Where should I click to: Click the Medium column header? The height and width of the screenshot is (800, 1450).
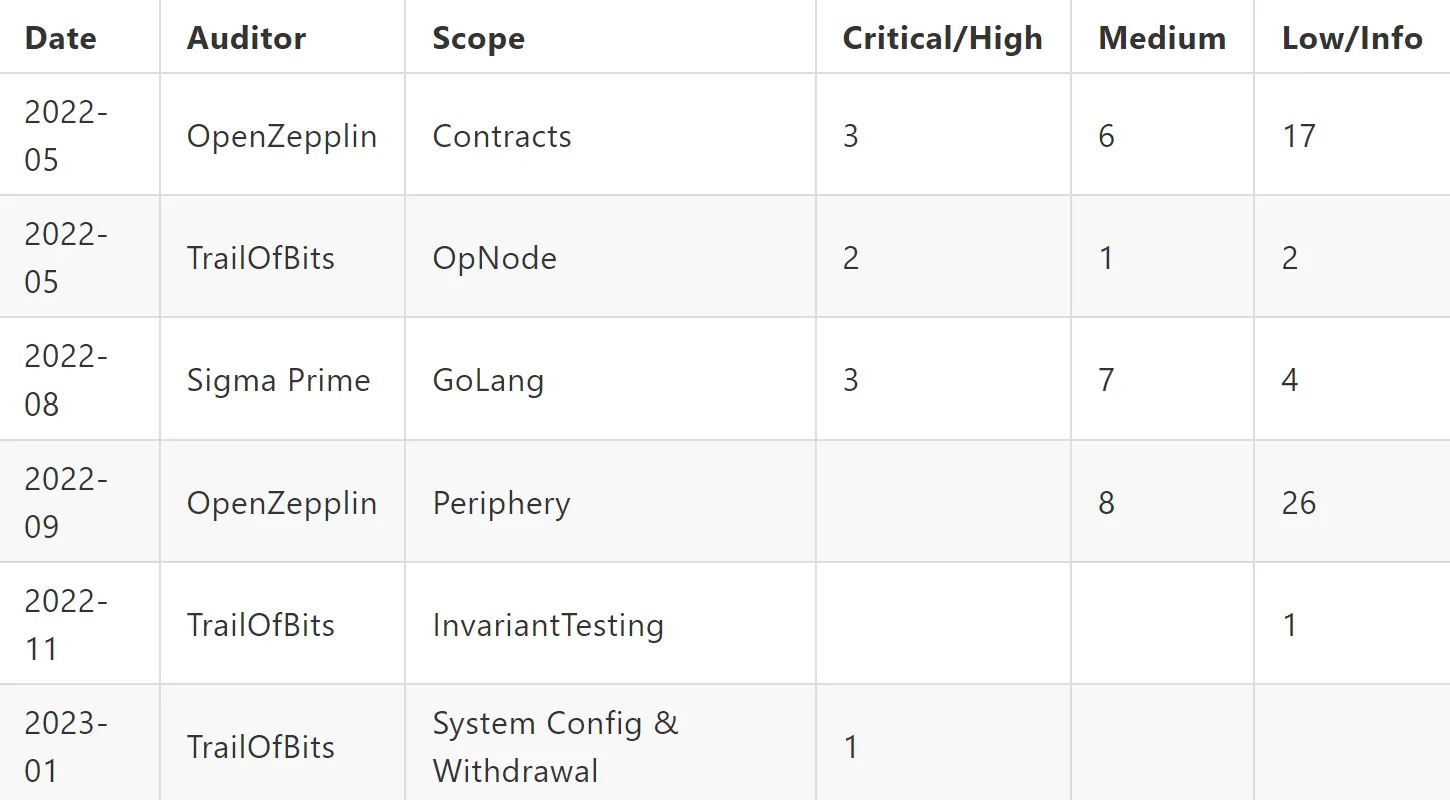tap(1162, 38)
